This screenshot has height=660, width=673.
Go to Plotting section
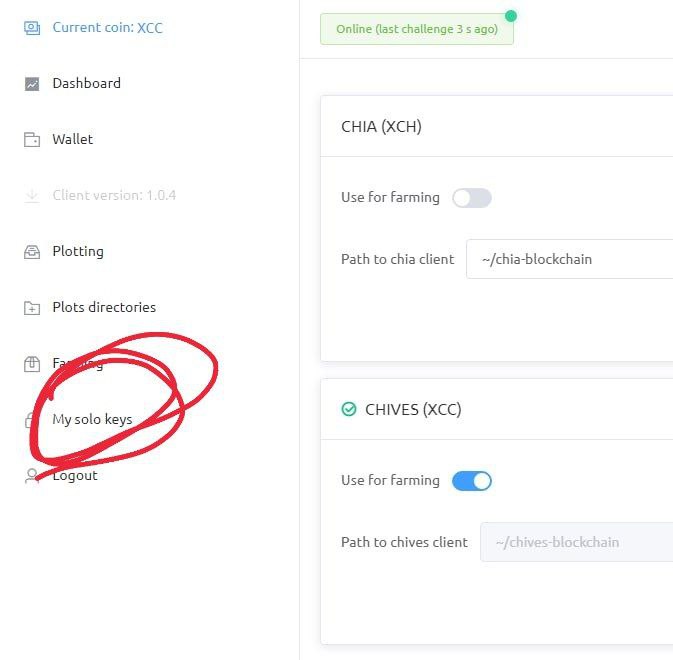(x=78, y=251)
